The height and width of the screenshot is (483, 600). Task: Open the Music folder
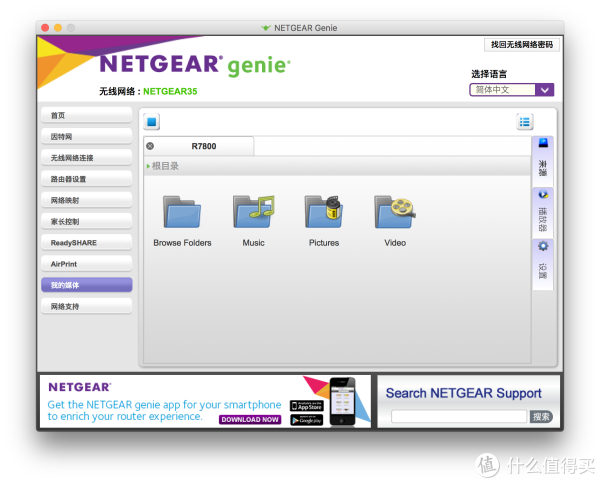pos(253,212)
